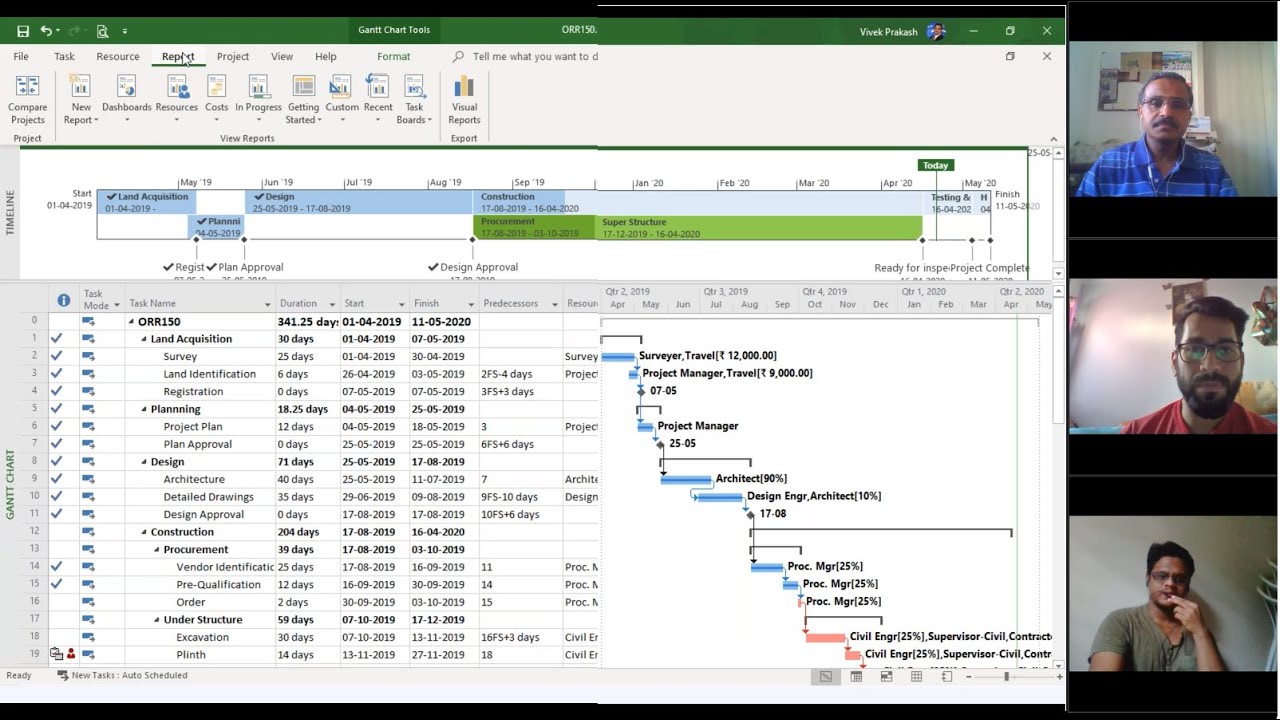Click Print Preview in the quick access toolbar
Image resolution: width=1280 pixels, height=720 pixels.
pyautogui.click(x=102, y=31)
